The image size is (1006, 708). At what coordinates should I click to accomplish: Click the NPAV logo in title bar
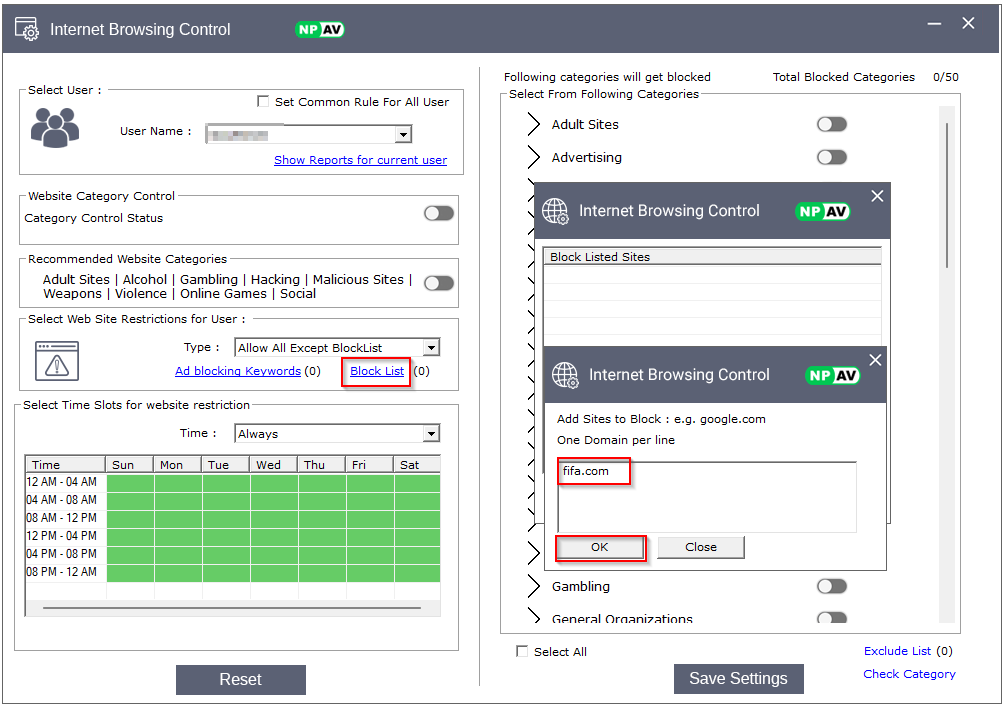coord(320,29)
